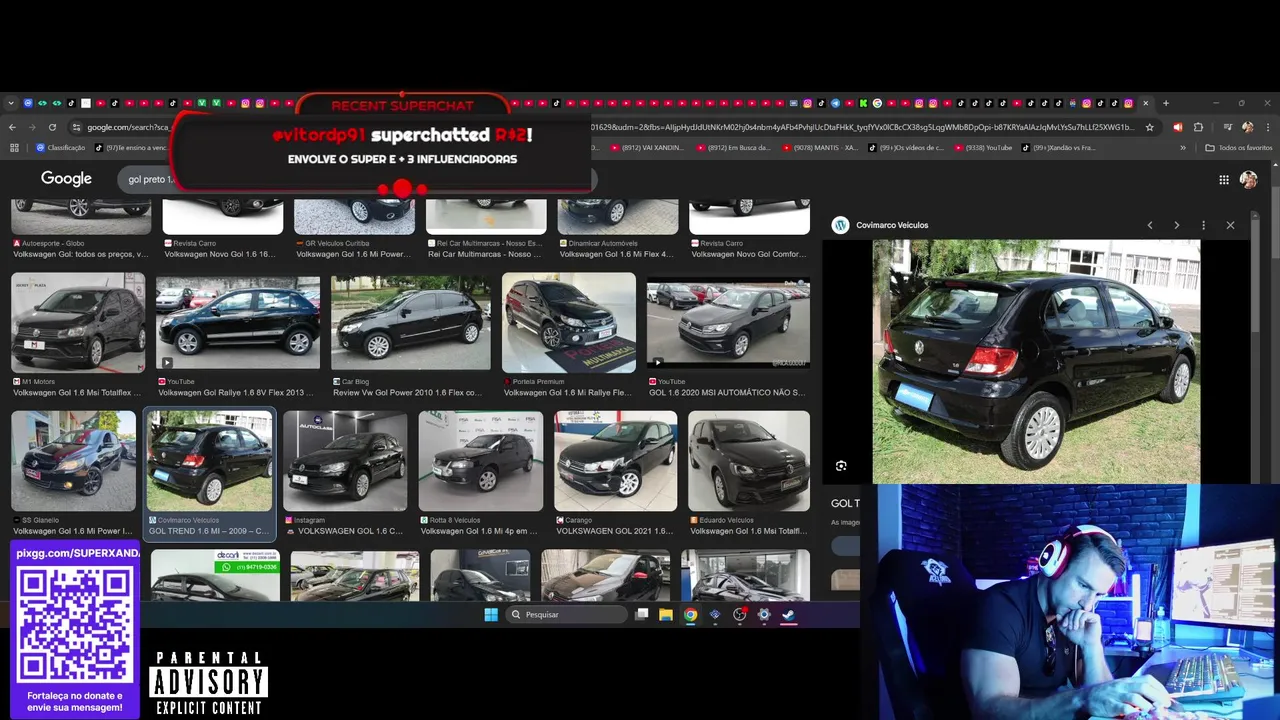Open Chrome three-dot menu
The height and width of the screenshot is (720, 1280).
[x=1267, y=127]
